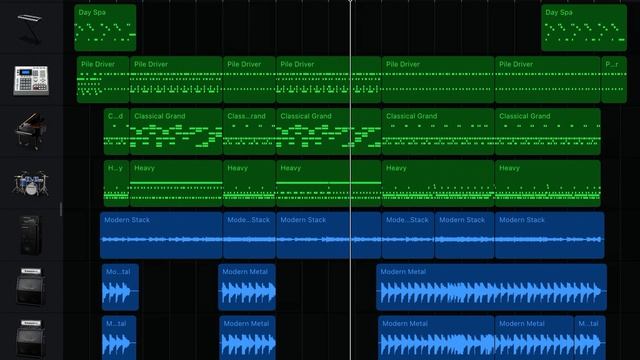Image resolution: width=640 pixels, height=360 pixels.
Task: Select the amp icon of the bottom Modern Metal track
Action: (31, 340)
